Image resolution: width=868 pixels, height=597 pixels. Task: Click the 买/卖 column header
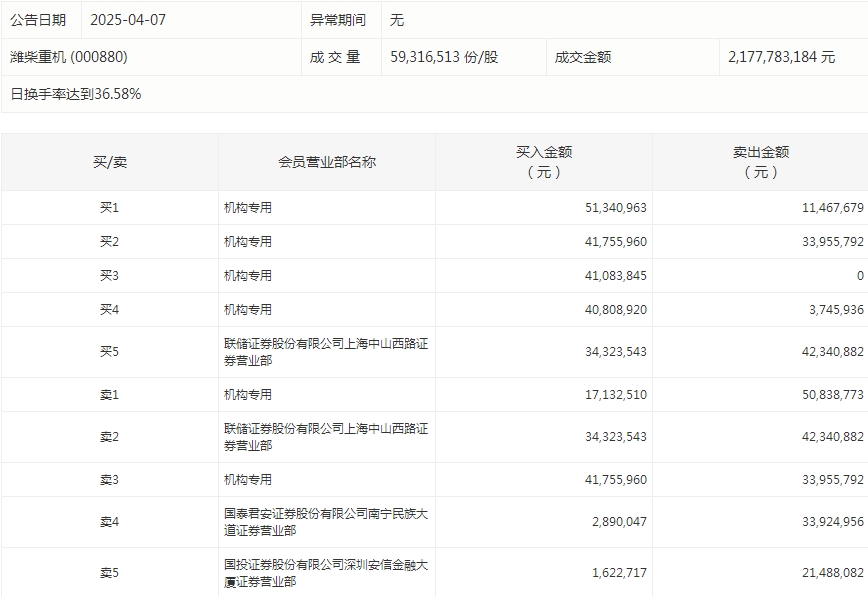(105, 161)
